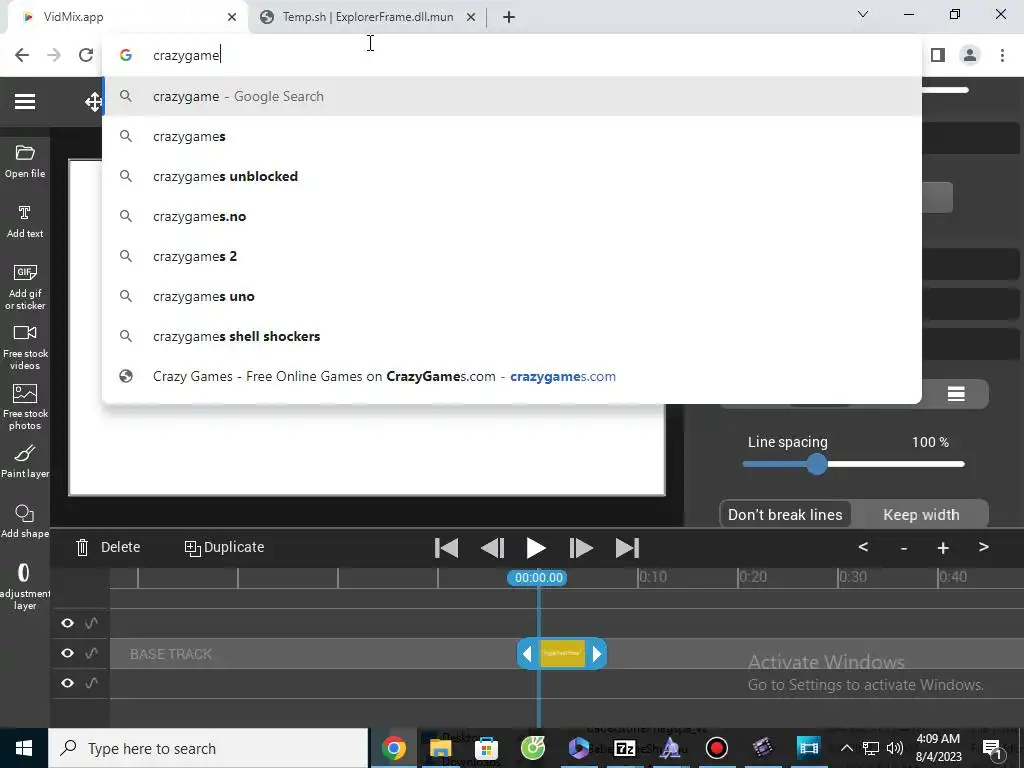Open the Windows Start menu
The image size is (1024, 768).
pyautogui.click(x=24, y=748)
